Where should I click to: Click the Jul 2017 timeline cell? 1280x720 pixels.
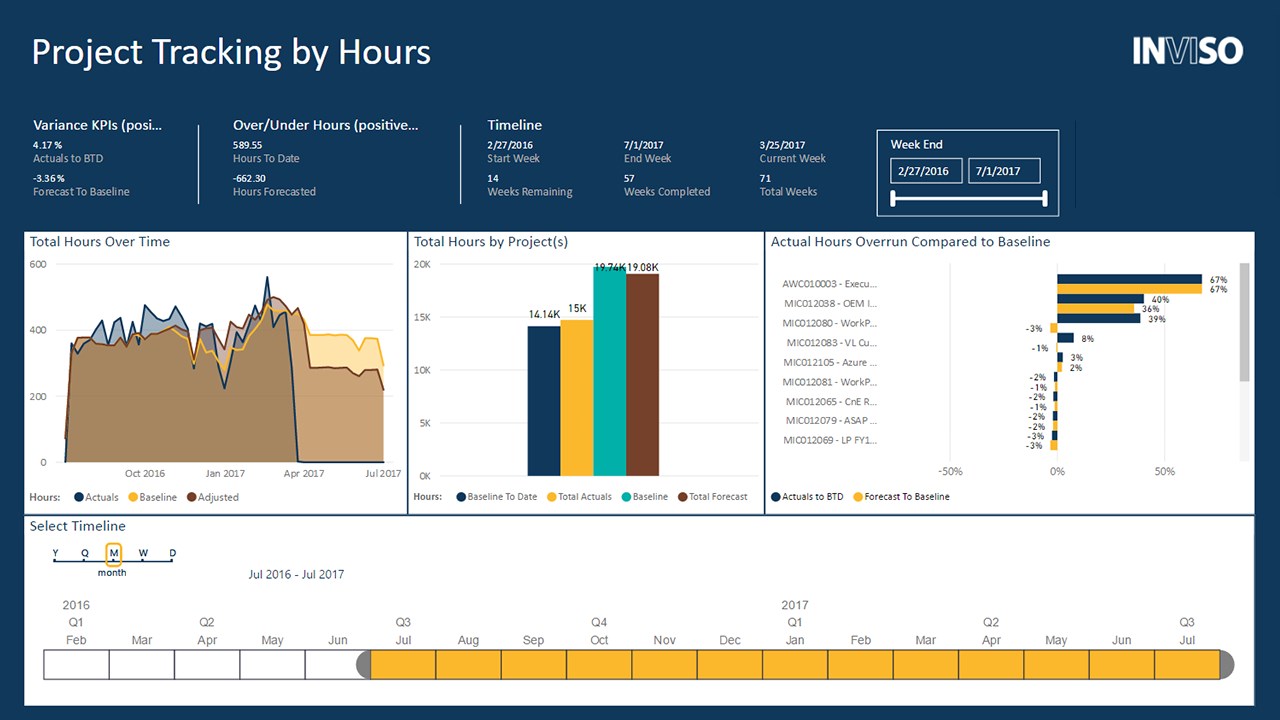pos(1187,664)
